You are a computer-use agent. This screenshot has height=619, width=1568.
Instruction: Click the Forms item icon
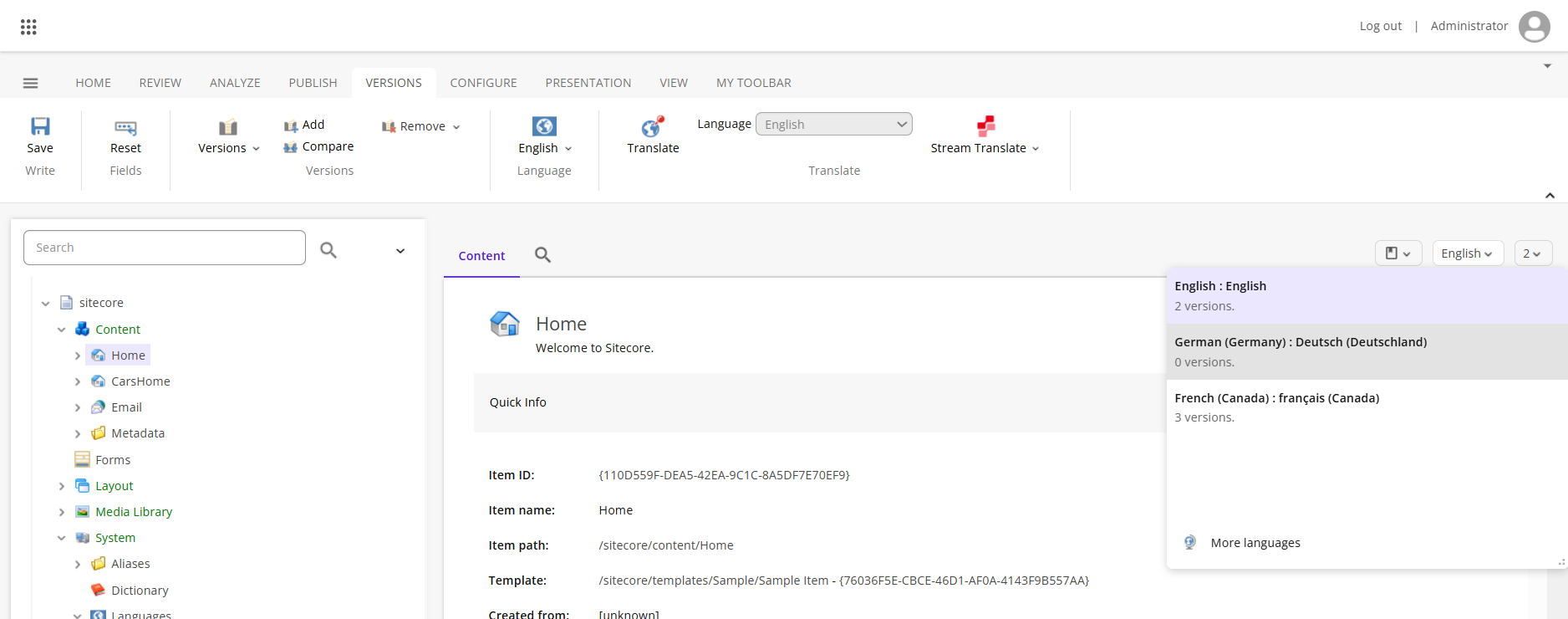82,459
